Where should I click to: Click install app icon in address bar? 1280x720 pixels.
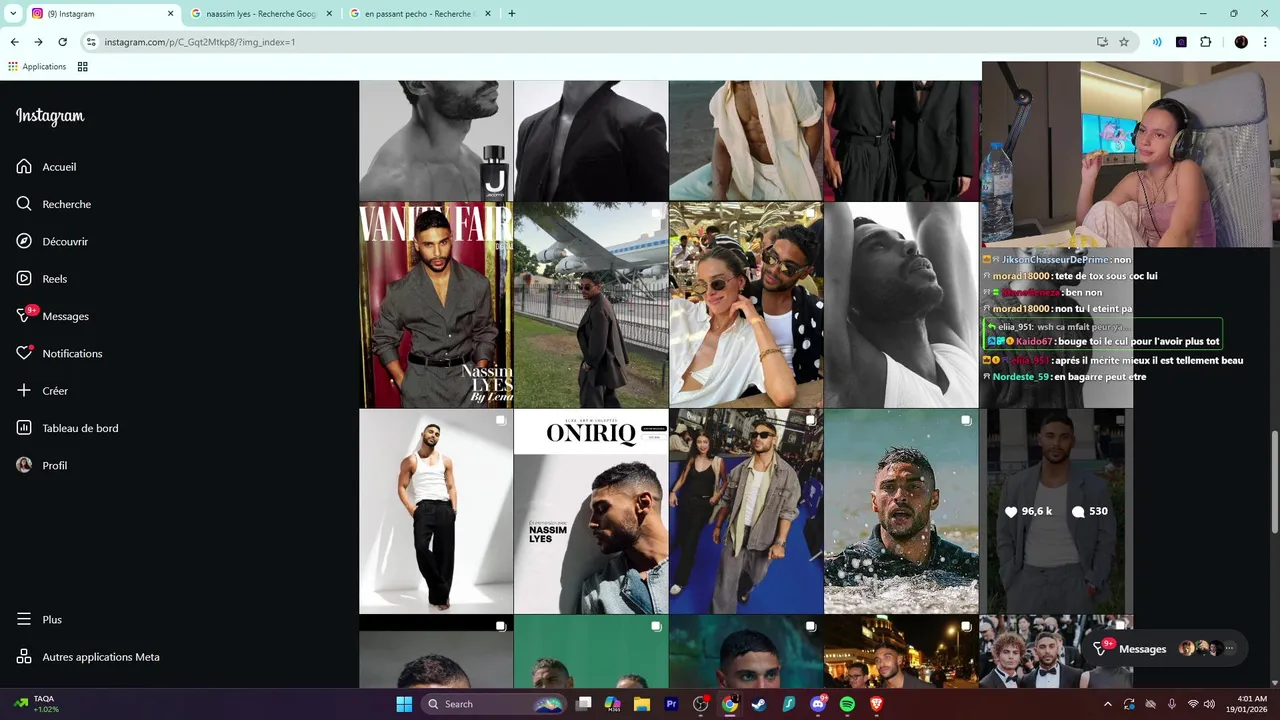[1102, 42]
